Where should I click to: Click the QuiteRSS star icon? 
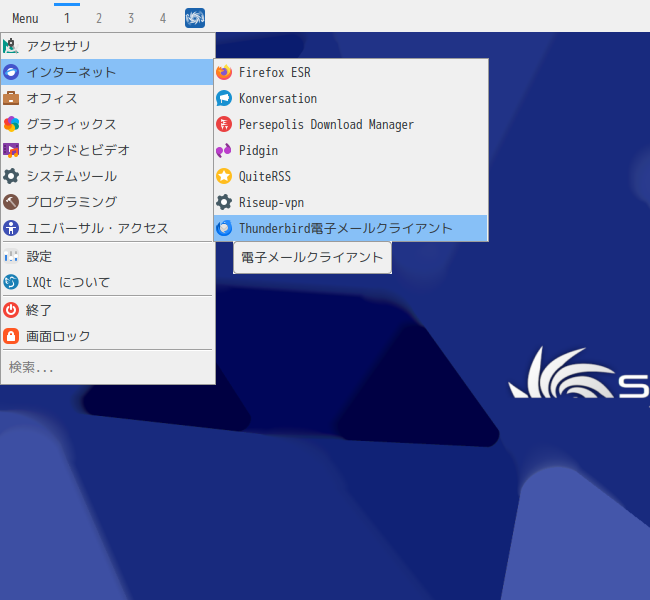coord(224,176)
